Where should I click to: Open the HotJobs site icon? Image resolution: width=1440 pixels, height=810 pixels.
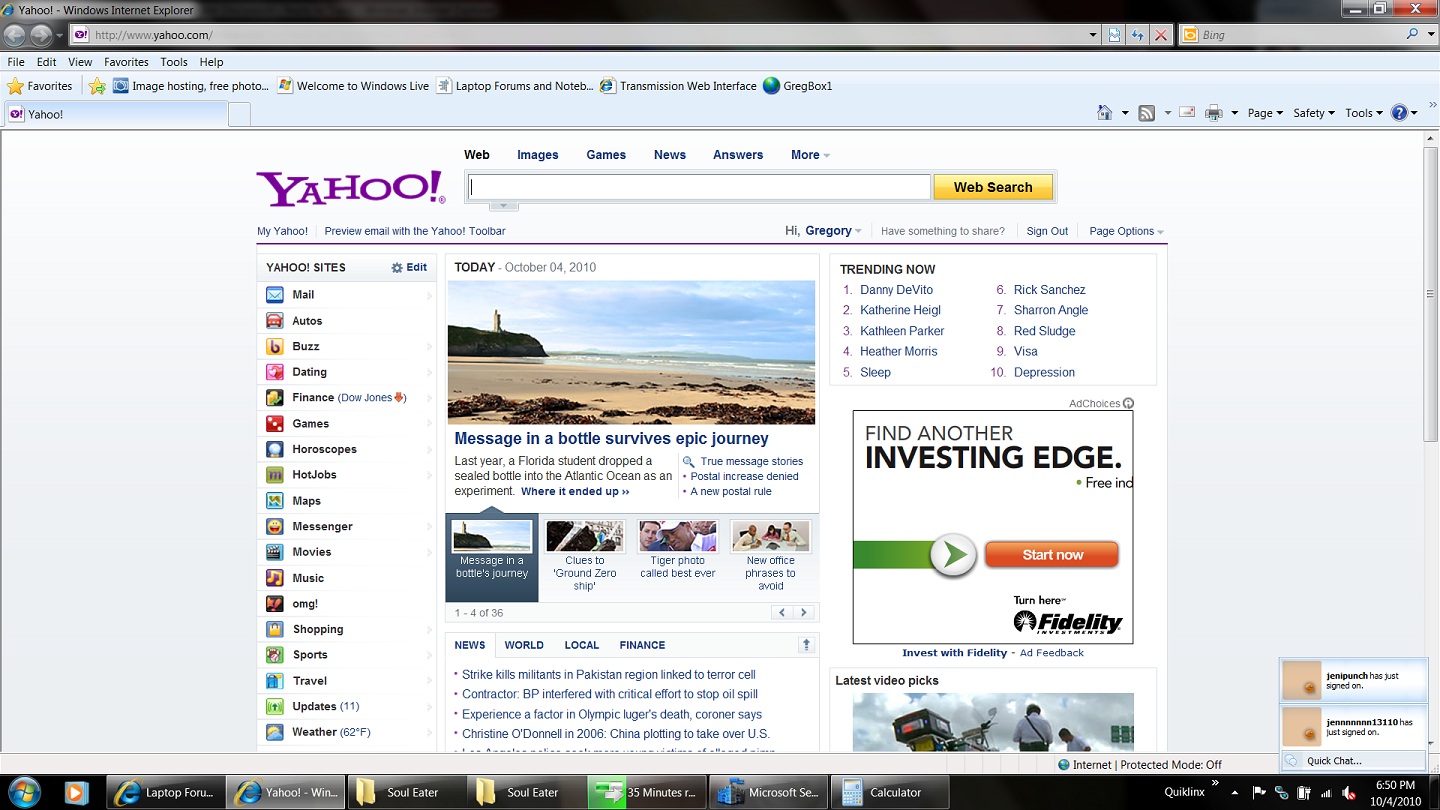point(274,475)
